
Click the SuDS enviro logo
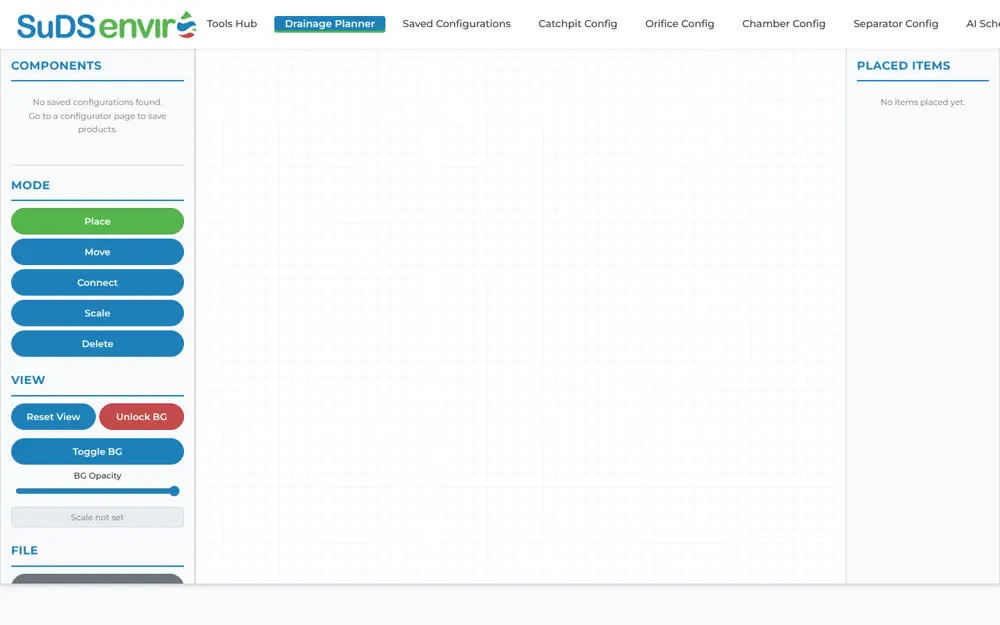tap(107, 25)
